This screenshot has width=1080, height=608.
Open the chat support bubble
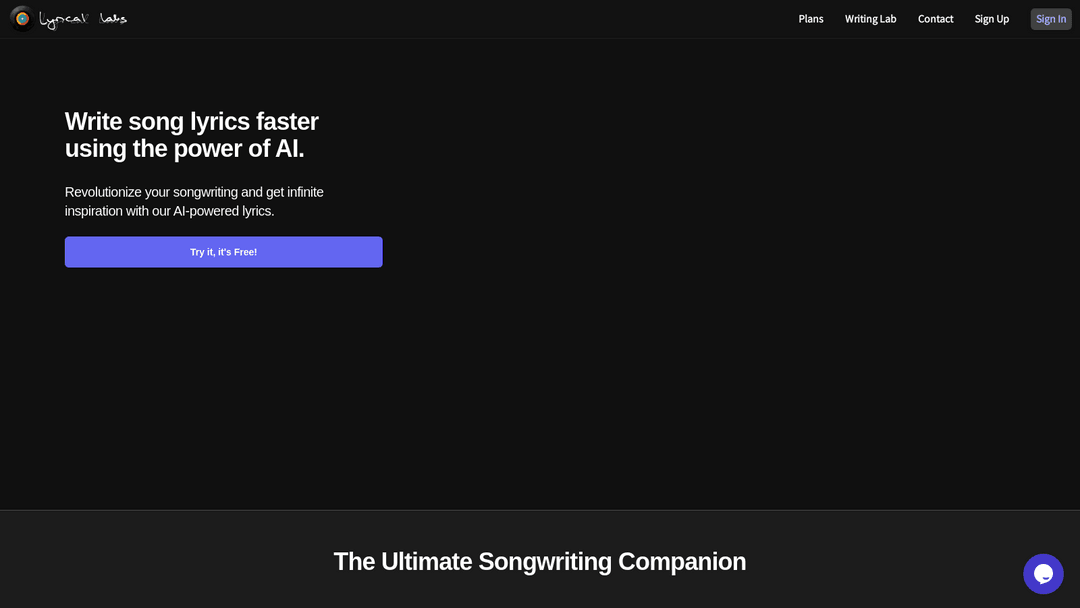[x=1043, y=574]
